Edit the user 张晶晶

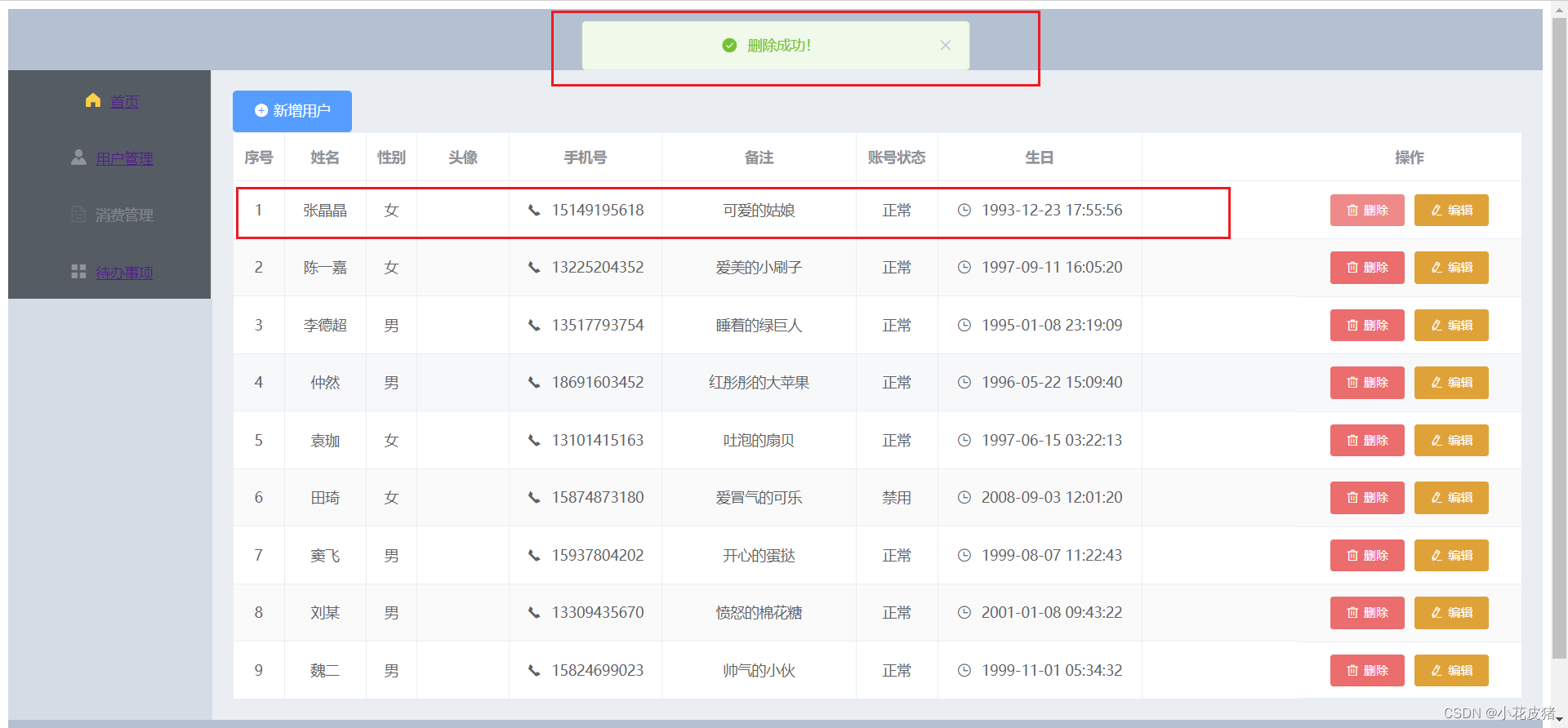(x=1451, y=211)
